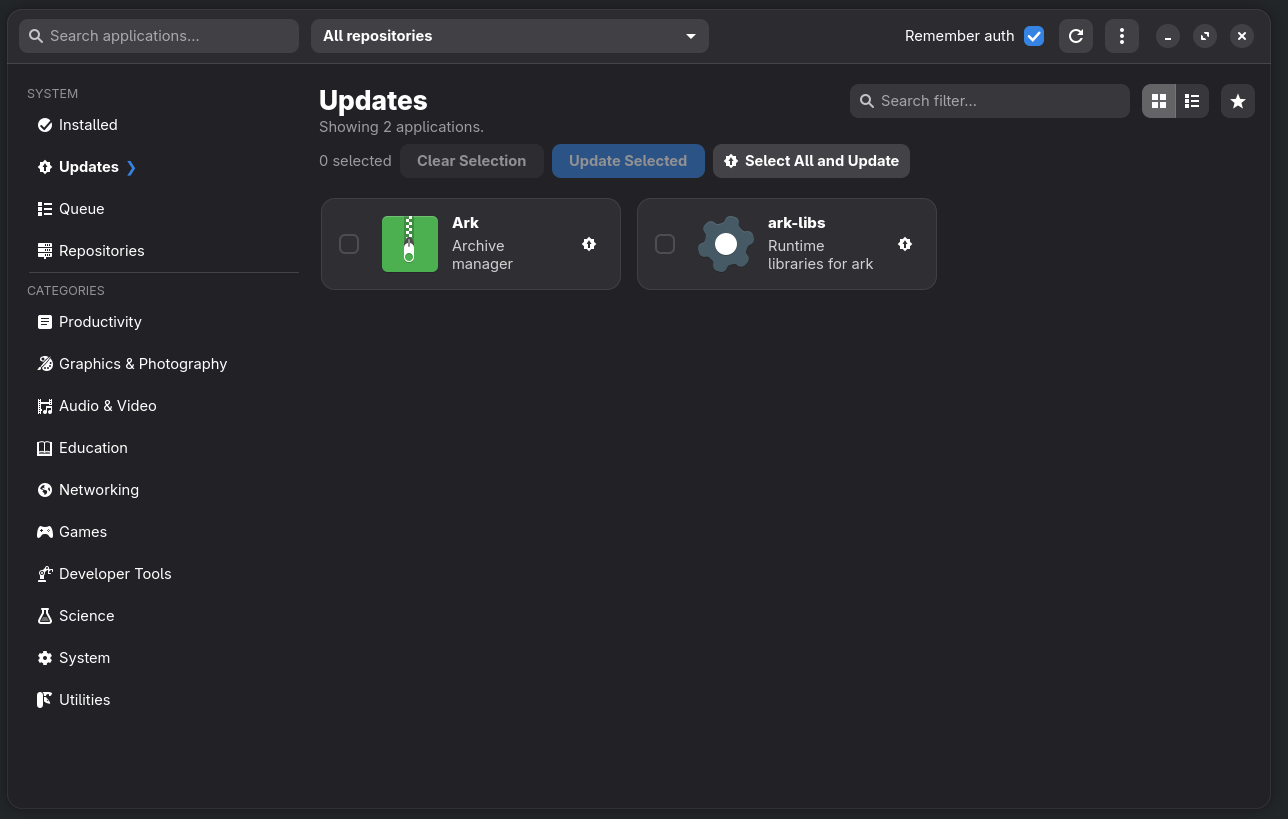The width and height of the screenshot is (1288, 819).
Task: Open settings for the ark-libs package
Action: click(x=905, y=243)
